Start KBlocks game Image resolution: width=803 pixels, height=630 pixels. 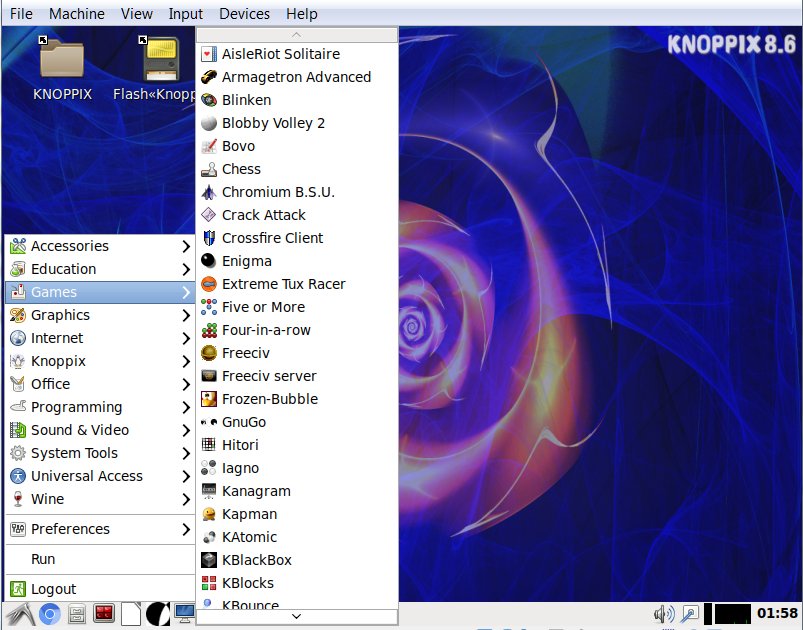pyautogui.click(x=297, y=583)
